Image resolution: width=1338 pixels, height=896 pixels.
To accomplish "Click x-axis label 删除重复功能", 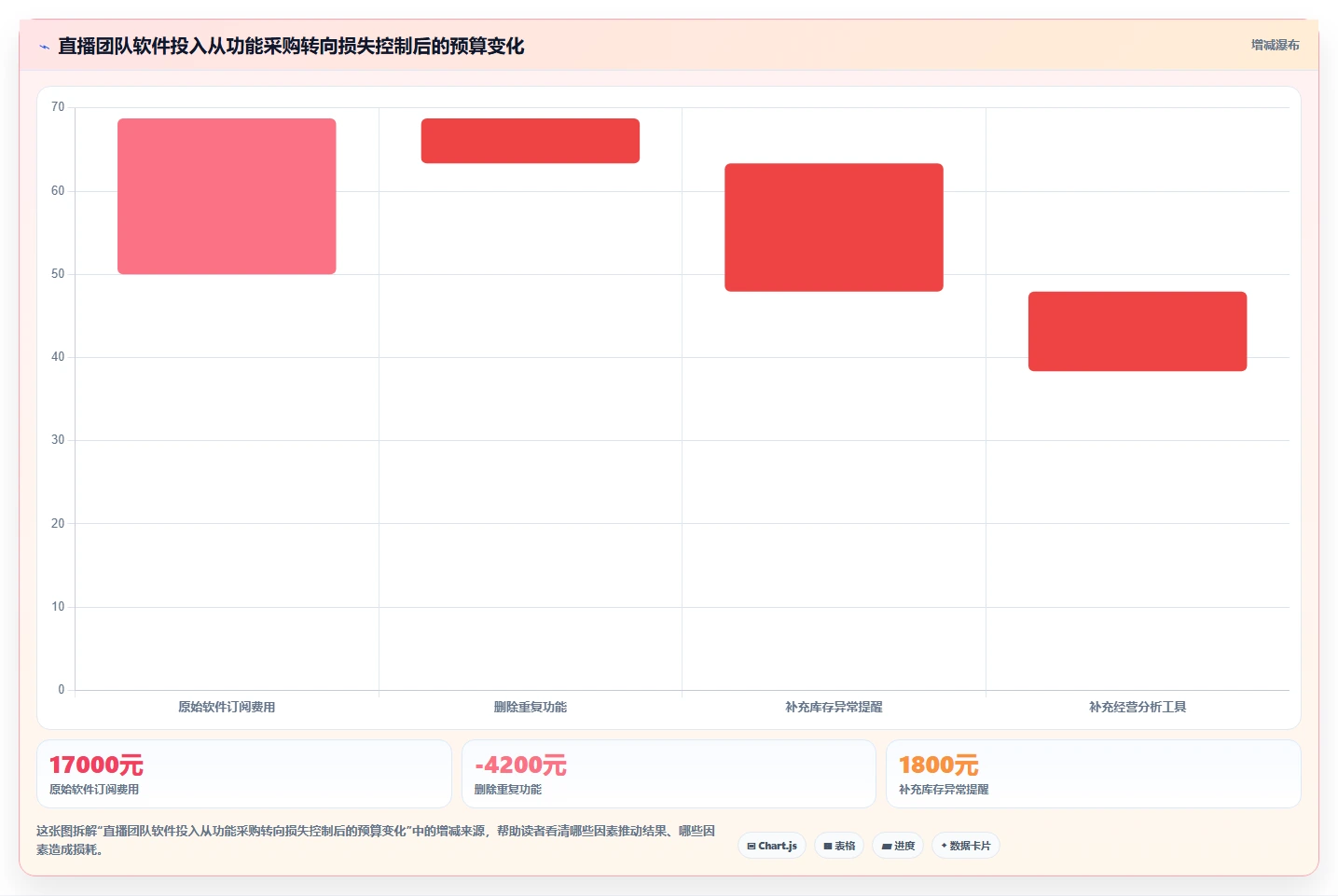I will [531, 707].
